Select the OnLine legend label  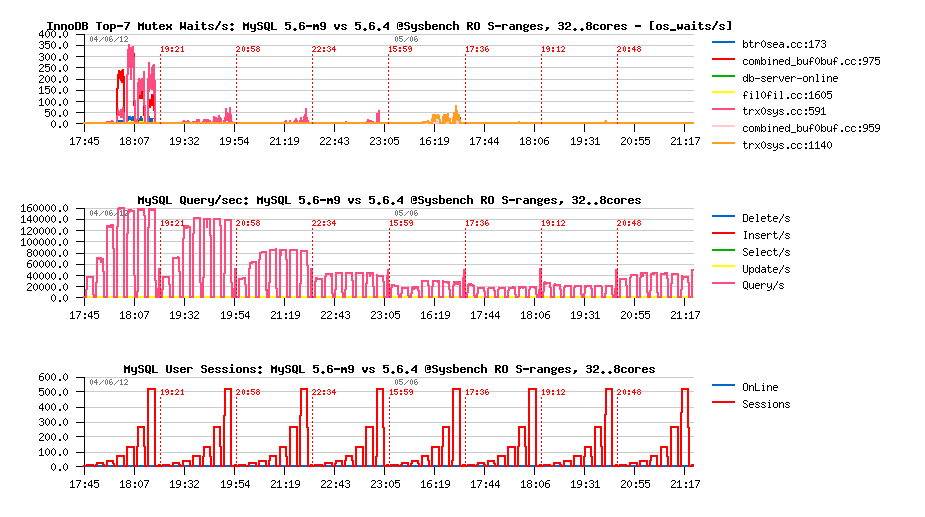(x=760, y=387)
